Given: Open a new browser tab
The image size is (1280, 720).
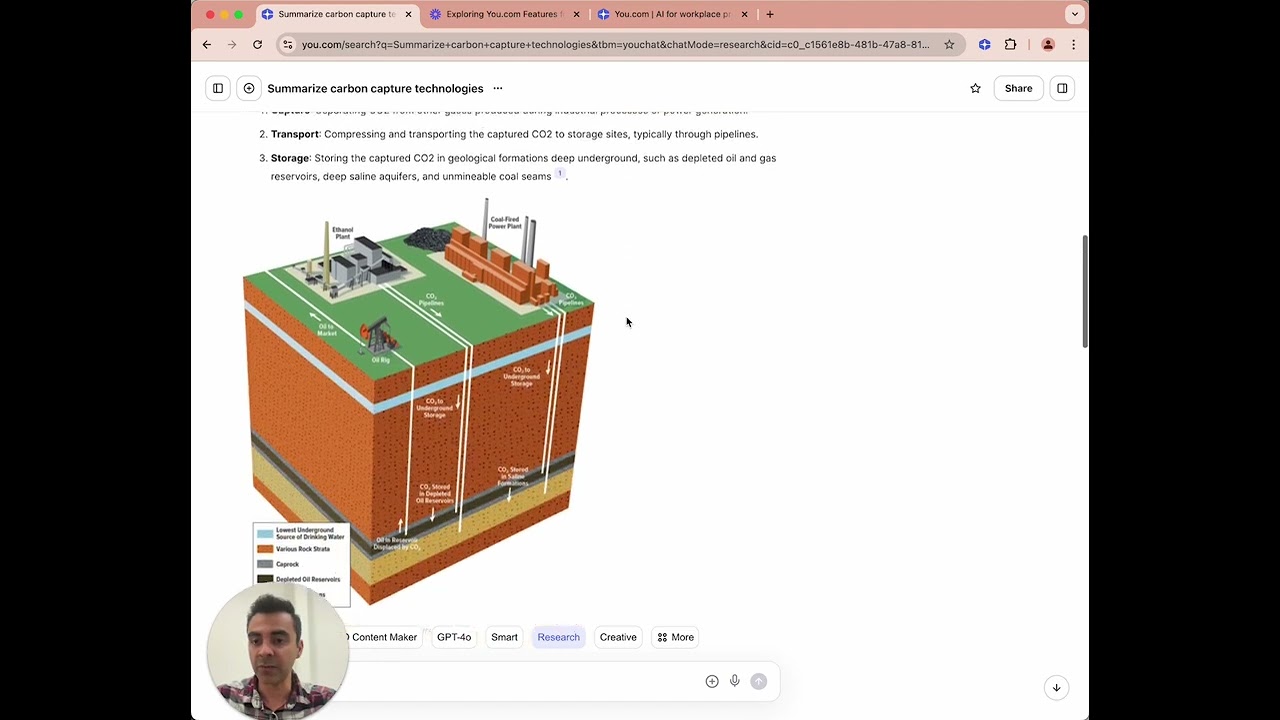Looking at the screenshot, I should tap(770, 14).
